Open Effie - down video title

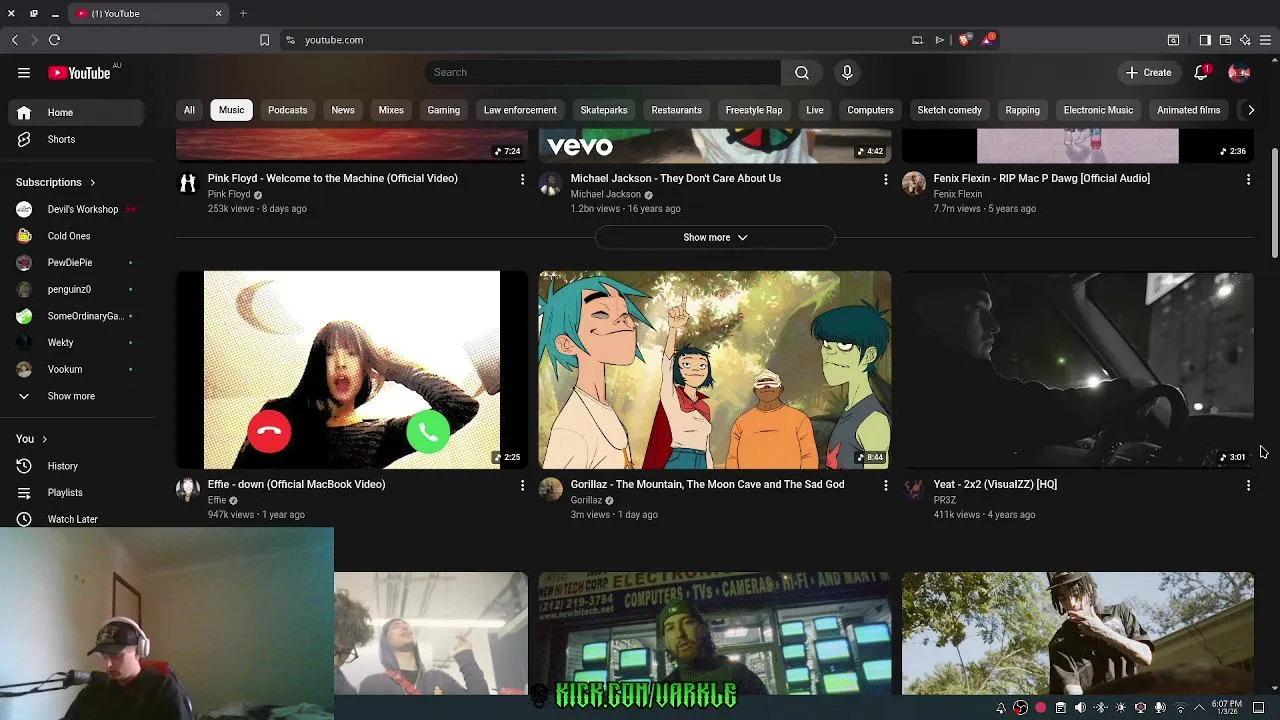(296, 484)
